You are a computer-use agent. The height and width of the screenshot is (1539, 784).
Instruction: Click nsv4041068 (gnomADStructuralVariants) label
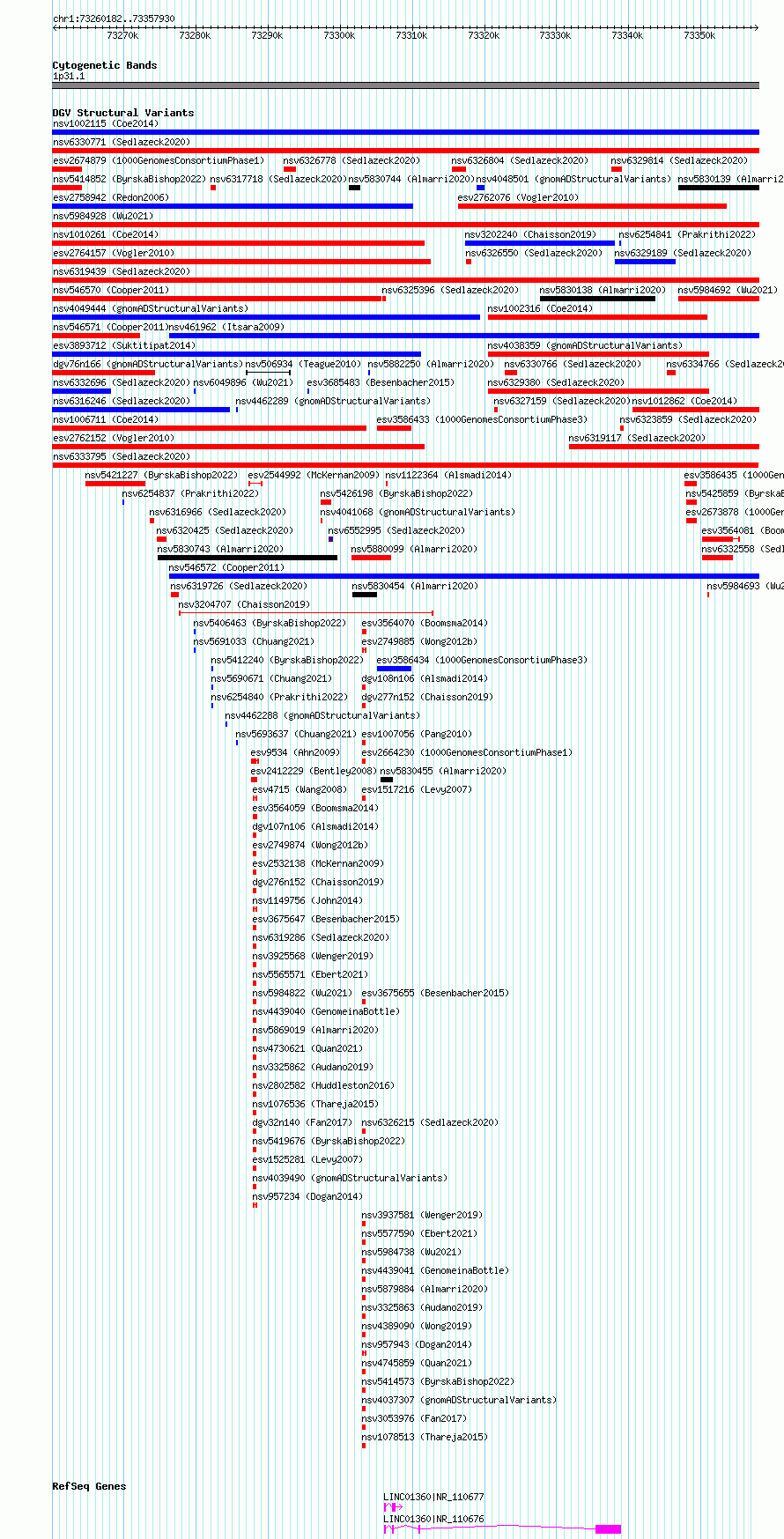[418, 512]
